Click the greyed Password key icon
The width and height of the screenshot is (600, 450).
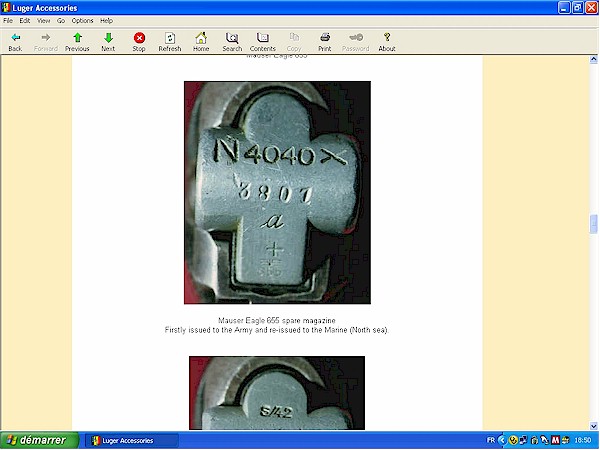pyautogui.click(x=356, y=38)
